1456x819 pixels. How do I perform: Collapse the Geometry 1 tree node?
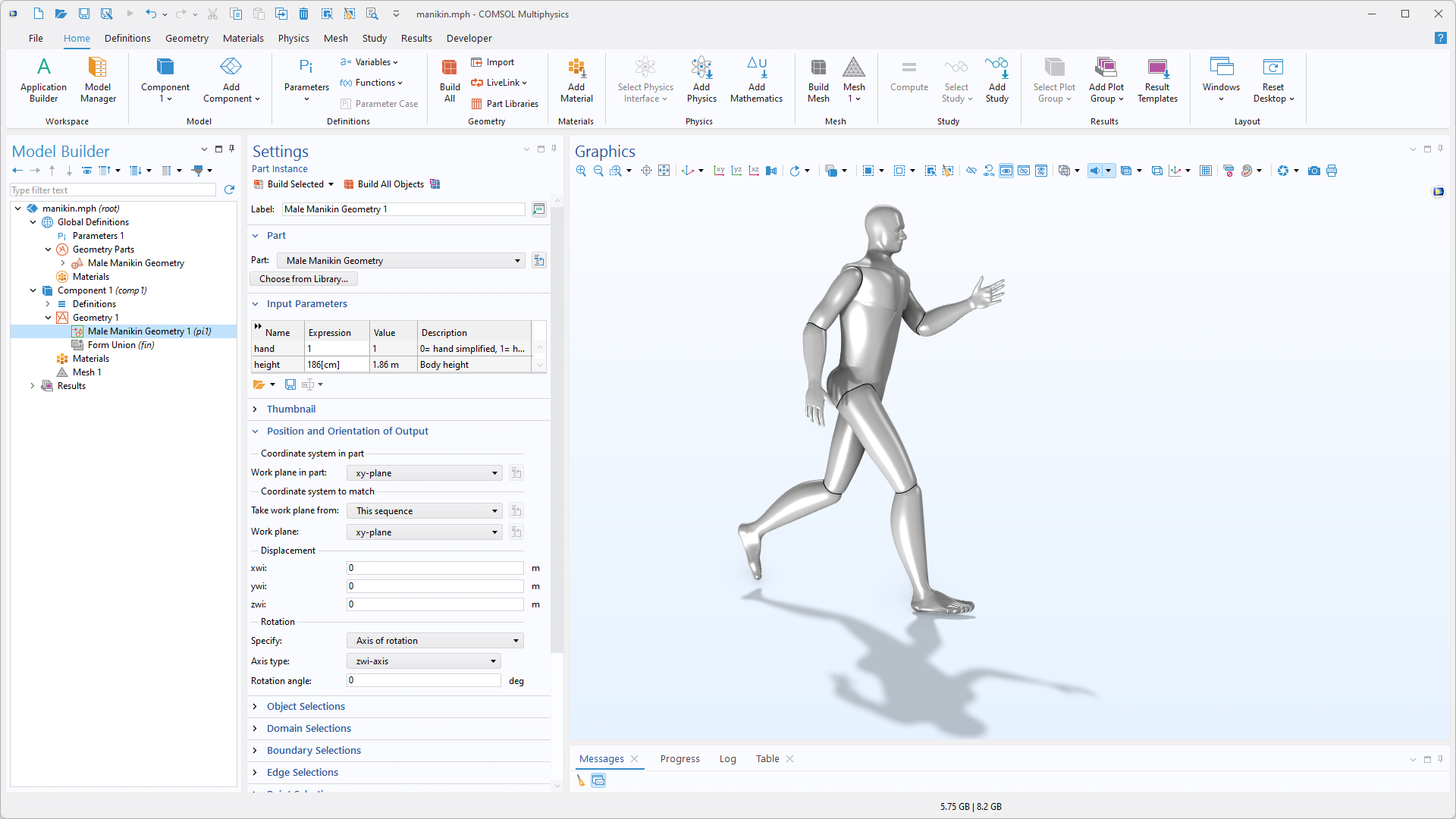[48, 318]
